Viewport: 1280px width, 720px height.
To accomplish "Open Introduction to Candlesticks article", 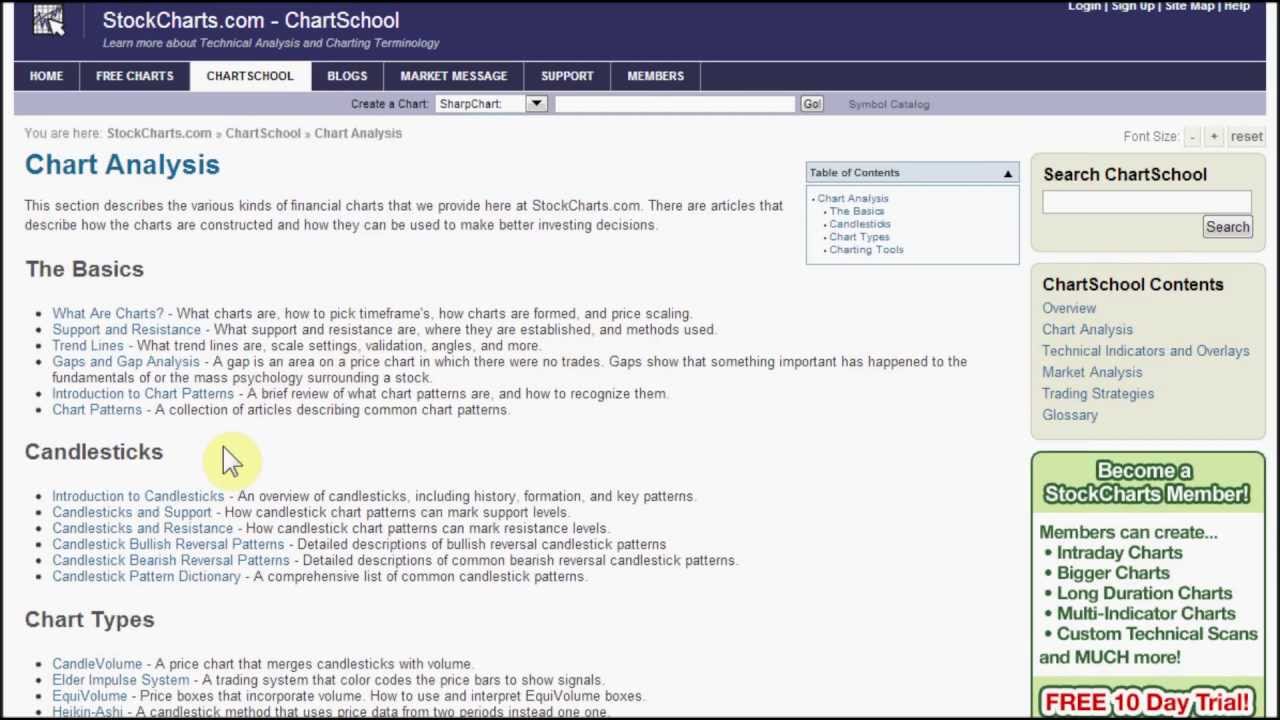I will click(x=138, y=496).
